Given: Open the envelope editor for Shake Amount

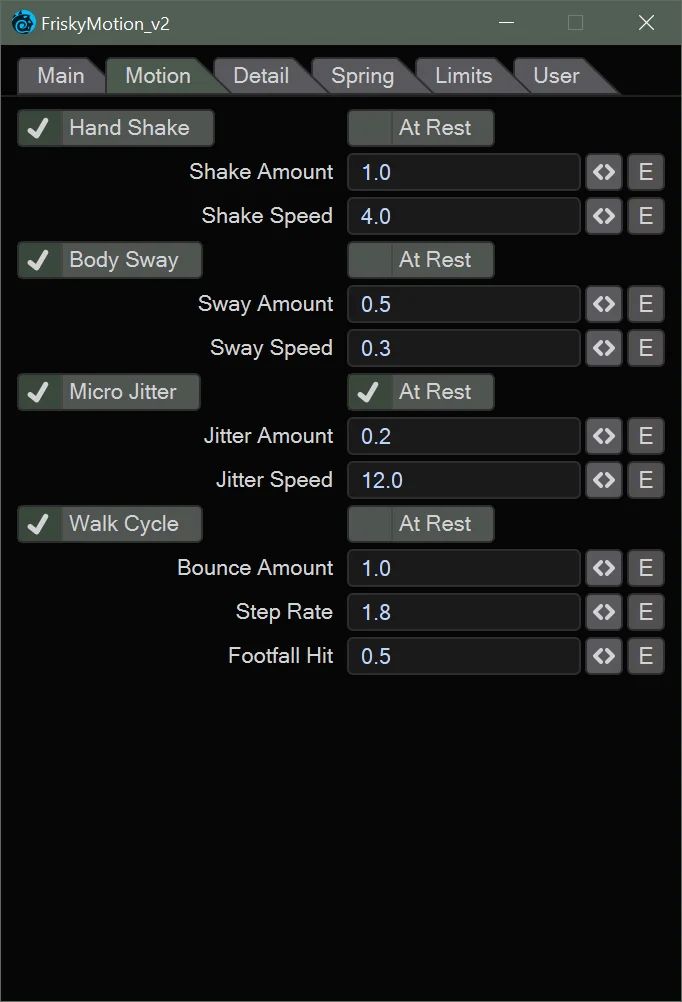Looking at the screenshot, I should [645, 172].
